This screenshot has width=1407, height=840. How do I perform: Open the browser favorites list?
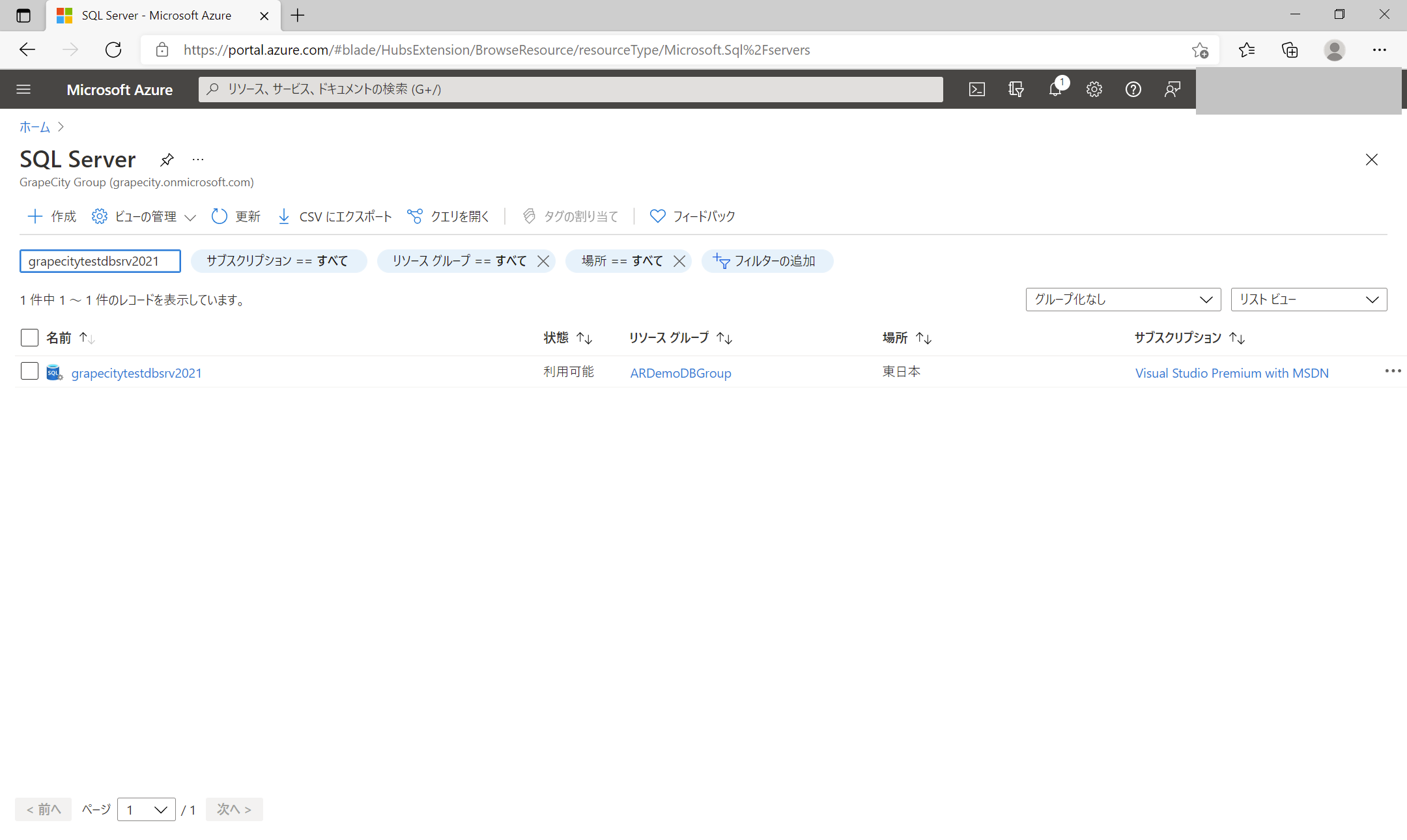1246,50
